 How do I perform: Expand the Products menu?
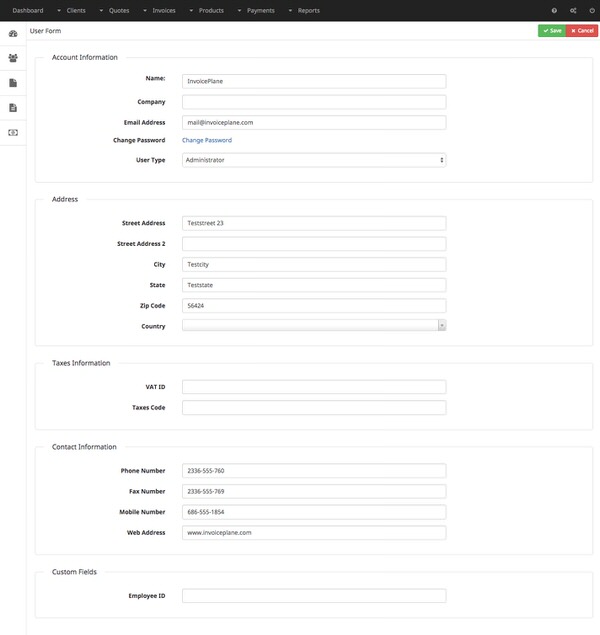[x=207, y=11]
